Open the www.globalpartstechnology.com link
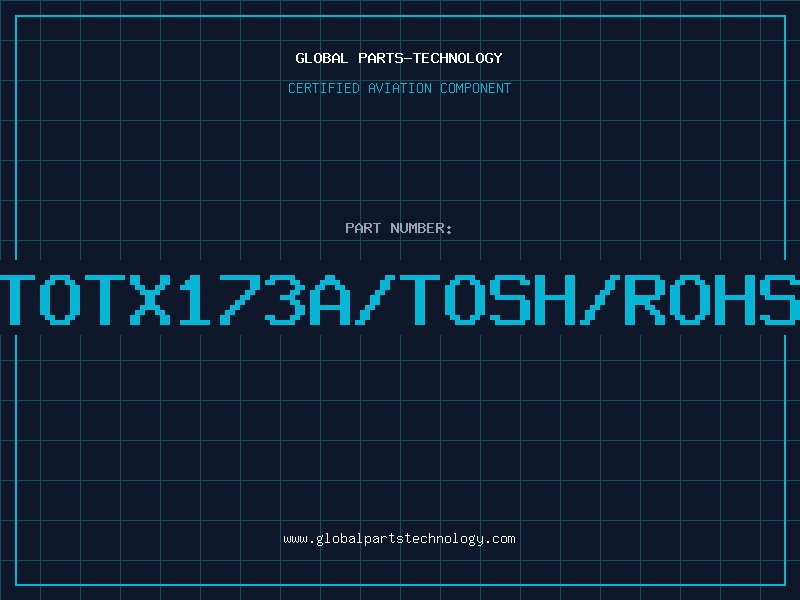 (x=399, y=539)
